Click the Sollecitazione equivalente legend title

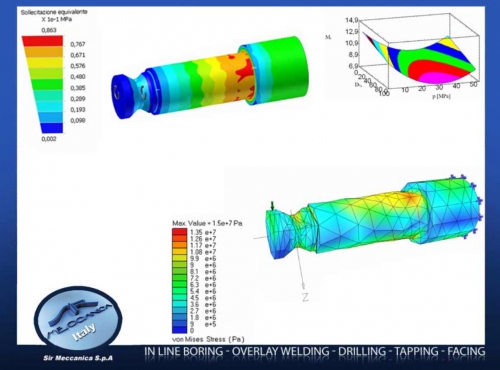pyautogui.click(x=54, y=15)
